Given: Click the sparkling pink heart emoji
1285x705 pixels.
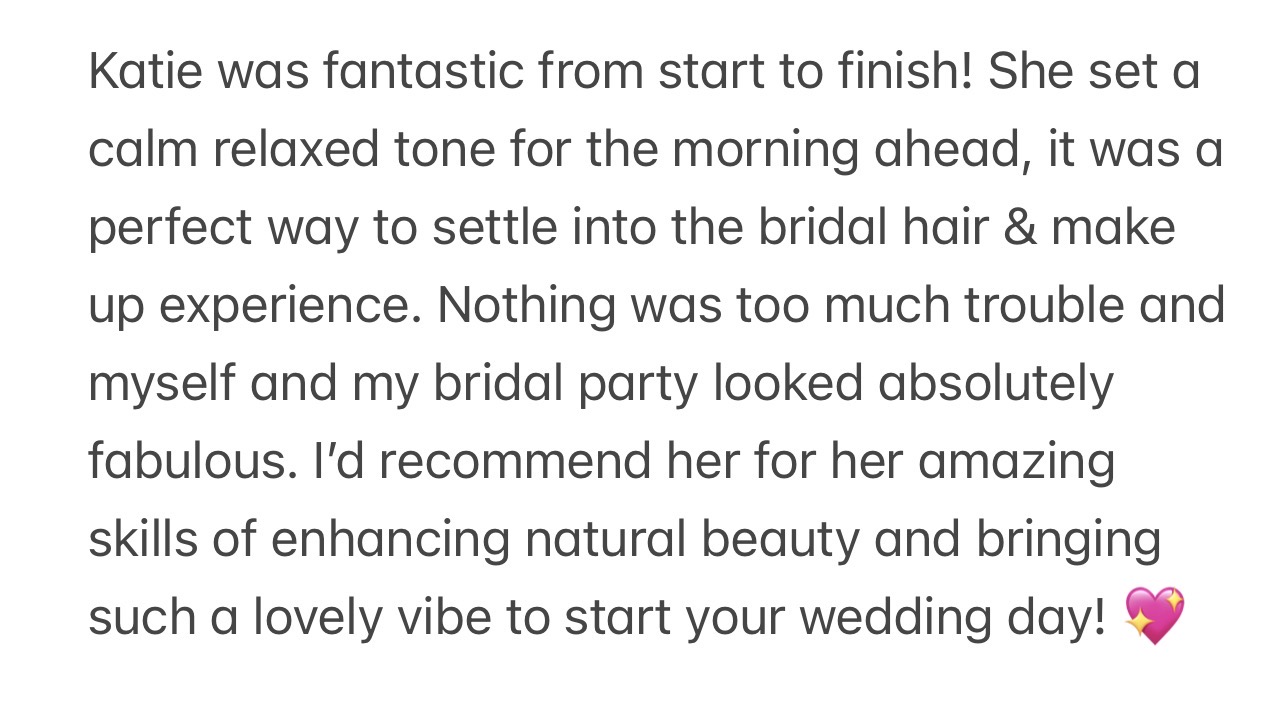Looking at the screenshot, I should pyautogui.click(x=1154, y=616).
